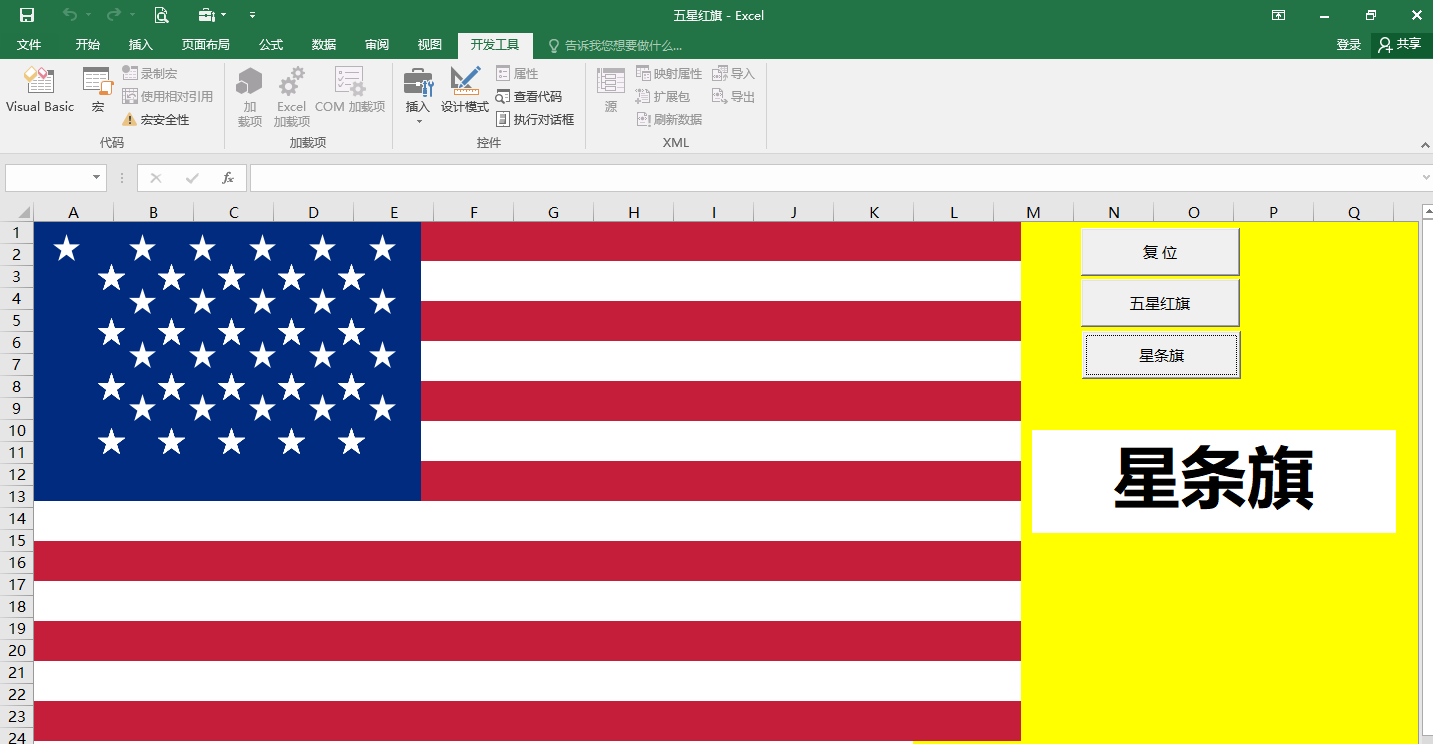Switch to the 数据 Data tab

[x=324, y=45]
